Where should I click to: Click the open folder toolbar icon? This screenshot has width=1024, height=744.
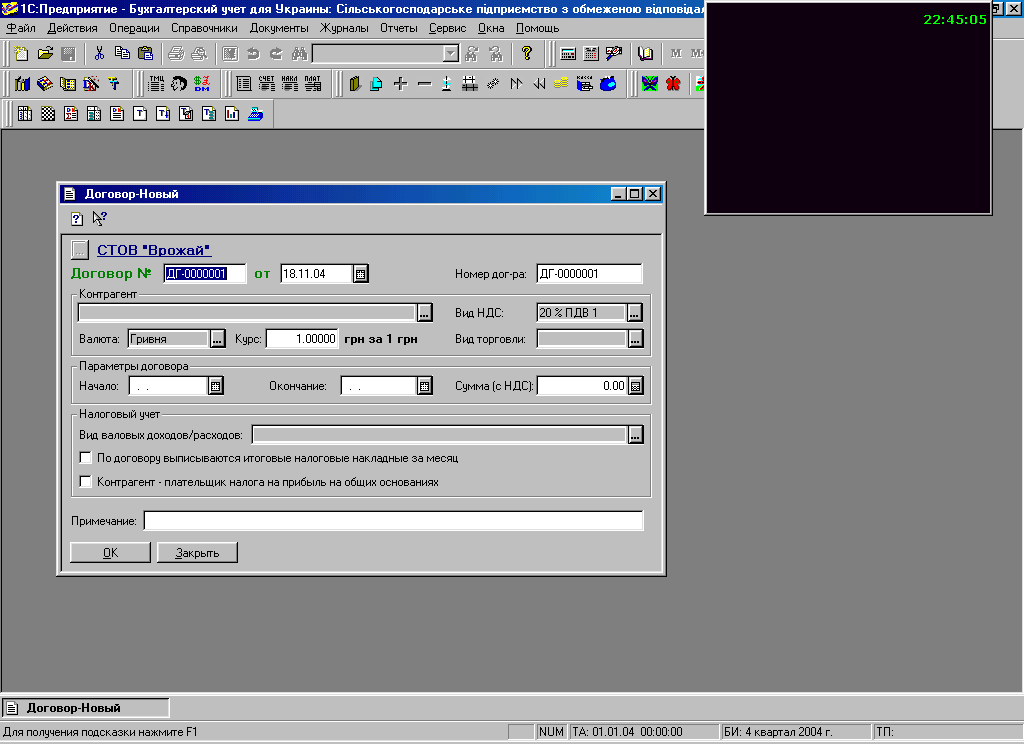point(45,54)
